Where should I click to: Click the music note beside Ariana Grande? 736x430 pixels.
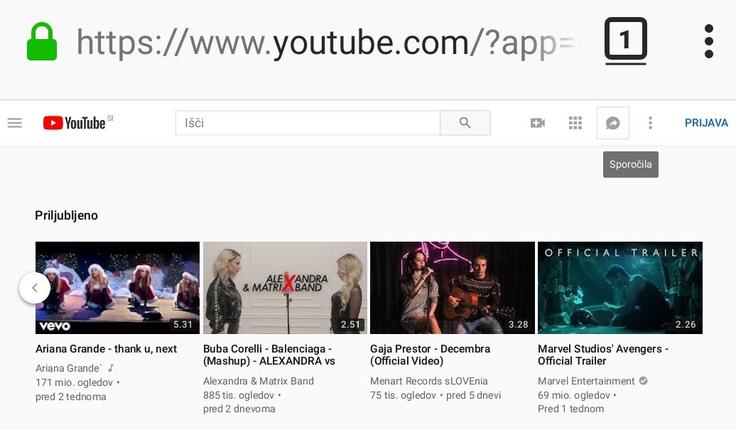pos(111,368)
